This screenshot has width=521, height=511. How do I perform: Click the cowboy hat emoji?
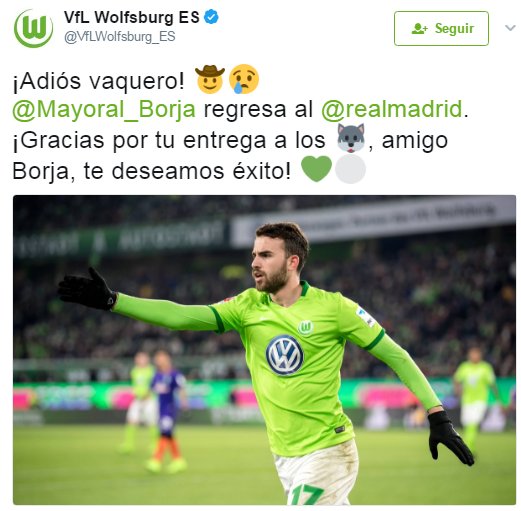[210, 79]
